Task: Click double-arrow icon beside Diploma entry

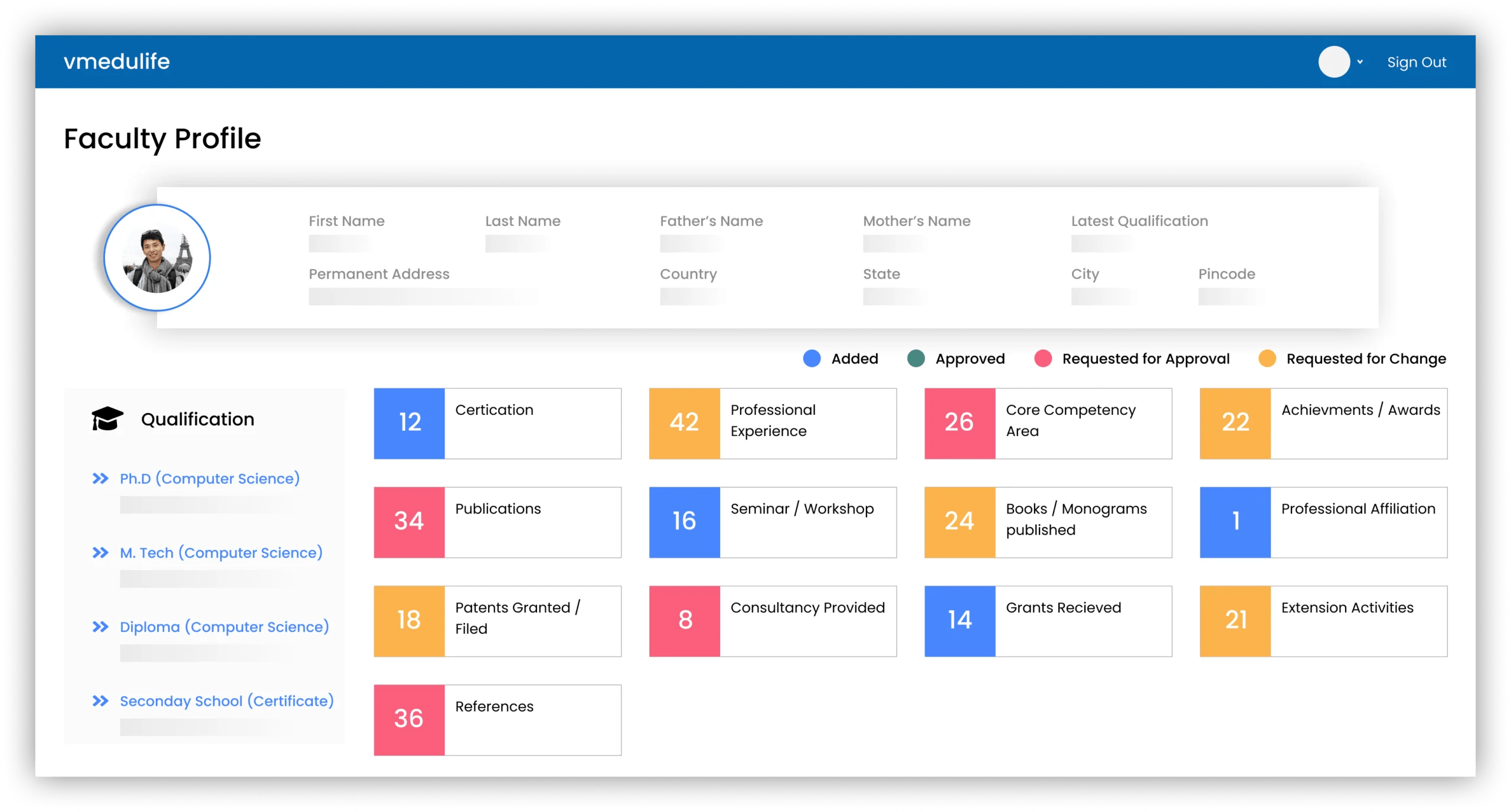Action: (x=100, y=627)
